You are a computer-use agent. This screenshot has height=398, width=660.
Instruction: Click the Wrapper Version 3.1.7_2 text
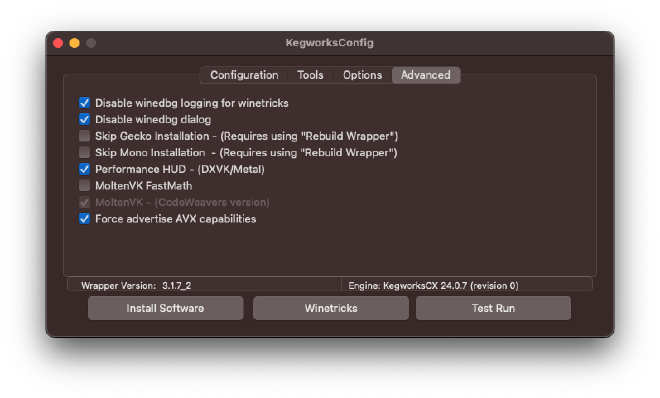click(136, 286)
